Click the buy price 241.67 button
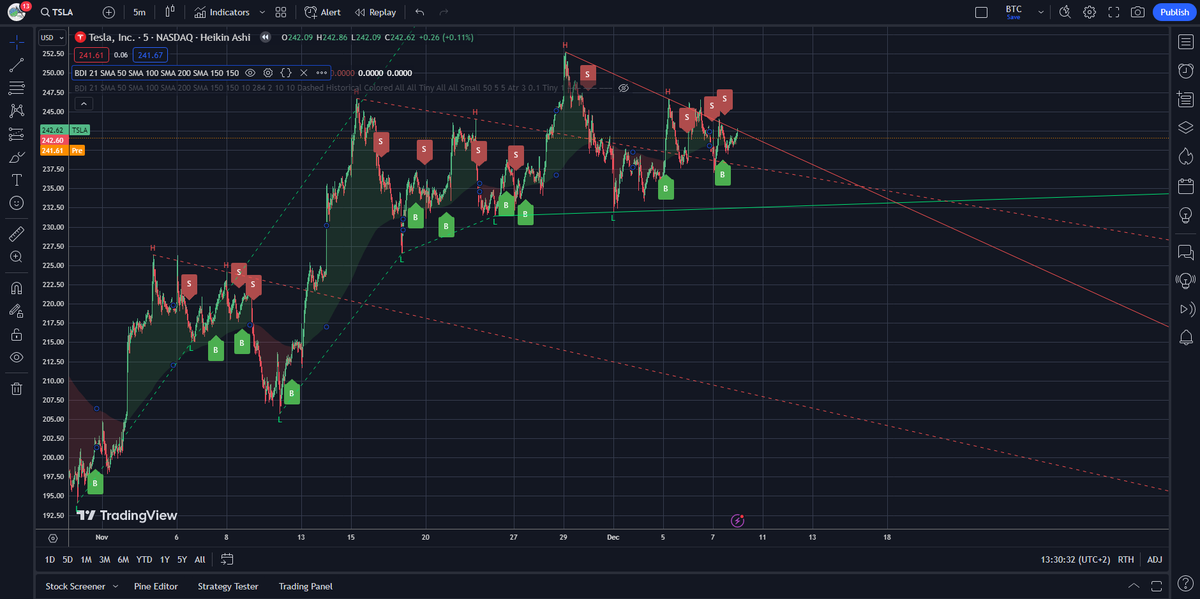Screen dimensions: 1200x599 (151, 55)
